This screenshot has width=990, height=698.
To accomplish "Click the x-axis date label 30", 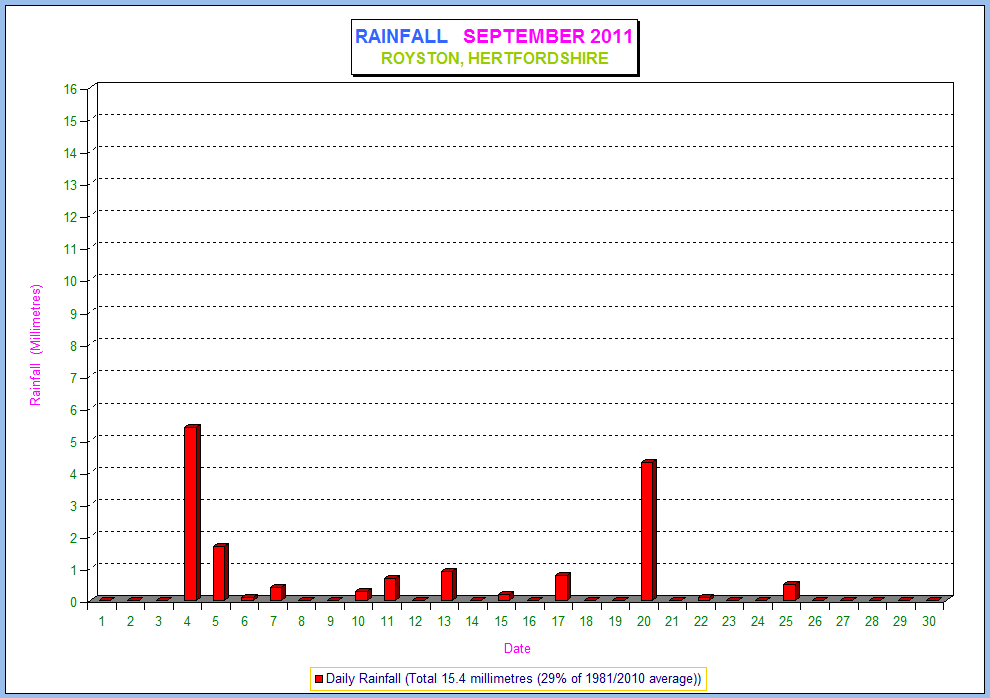I will [928, 622].
